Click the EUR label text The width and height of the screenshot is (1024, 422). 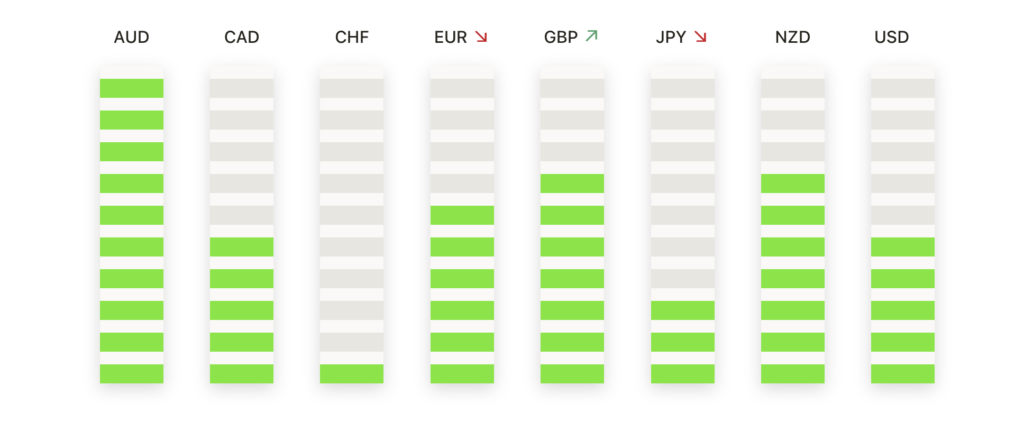click(x=450, y=38)
